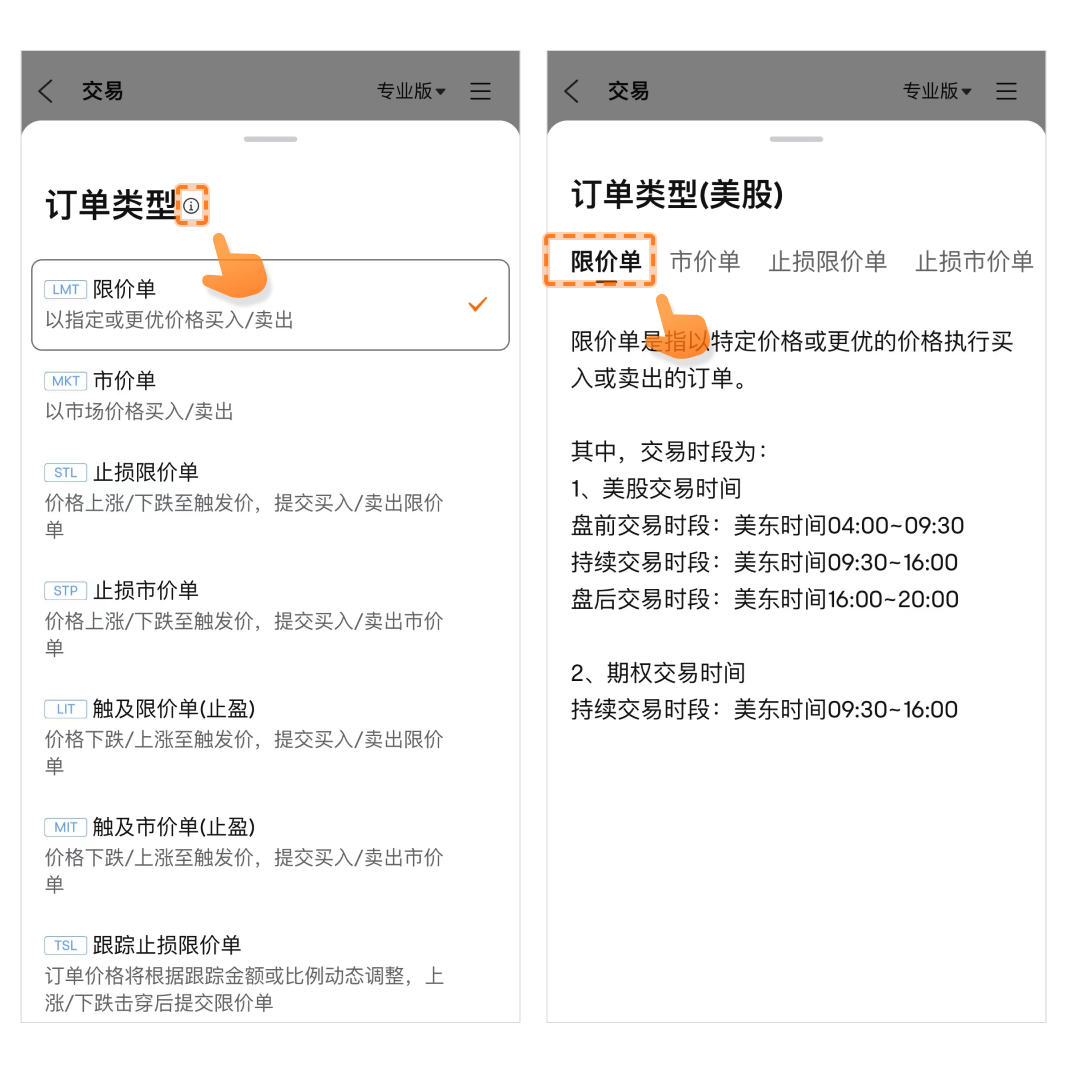The width and height of the screenshot is (1067, 1073).
Task: Open 止损市价单 tab on right screen
Action: pyautogui.click(x=974, y=261)
